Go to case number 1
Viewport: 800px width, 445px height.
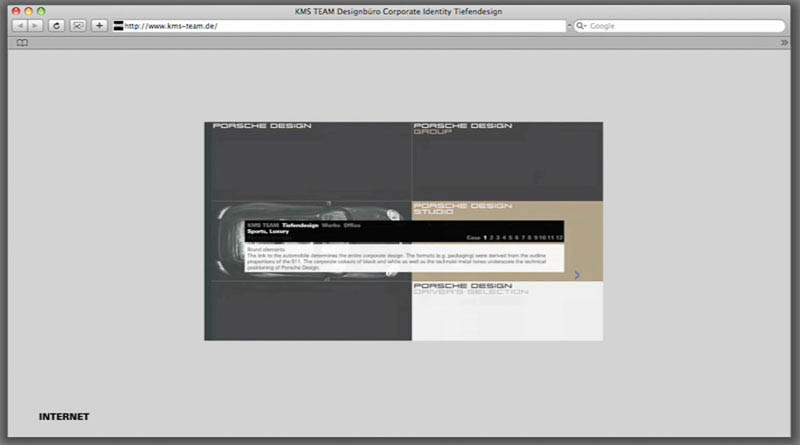click(x=485, y=237)
